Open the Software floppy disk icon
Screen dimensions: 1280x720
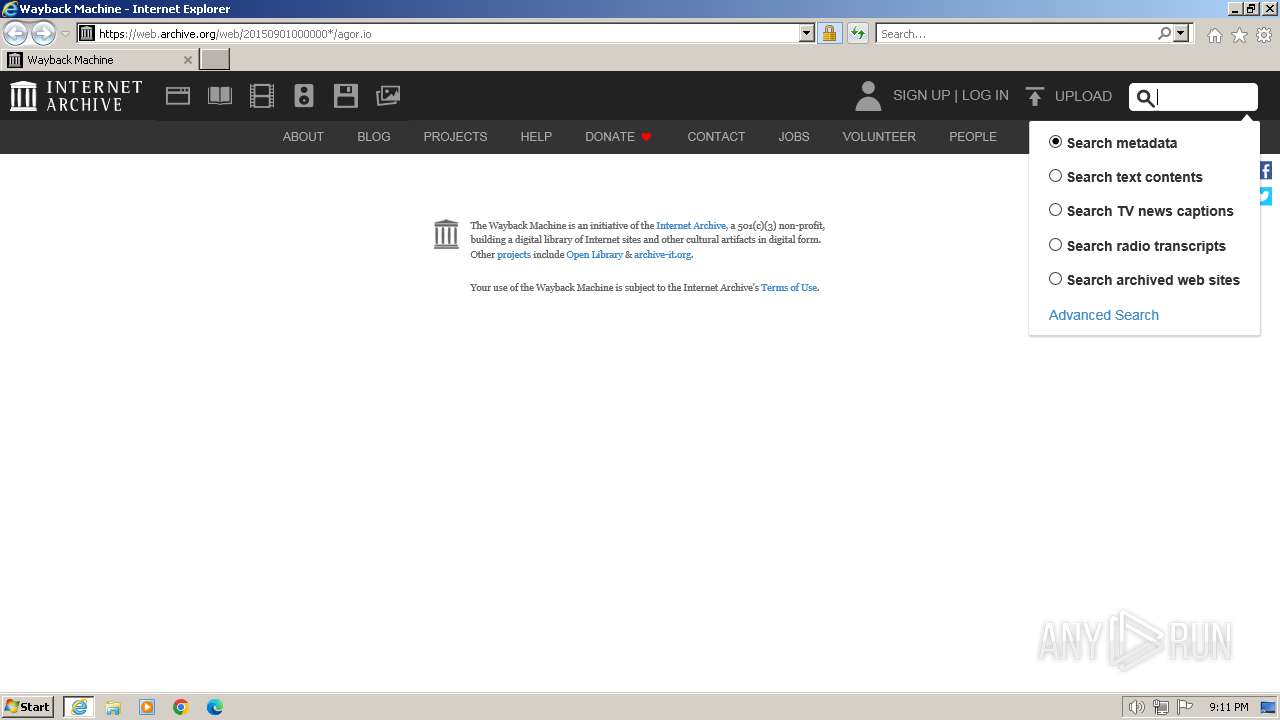[x=346, y=96]
